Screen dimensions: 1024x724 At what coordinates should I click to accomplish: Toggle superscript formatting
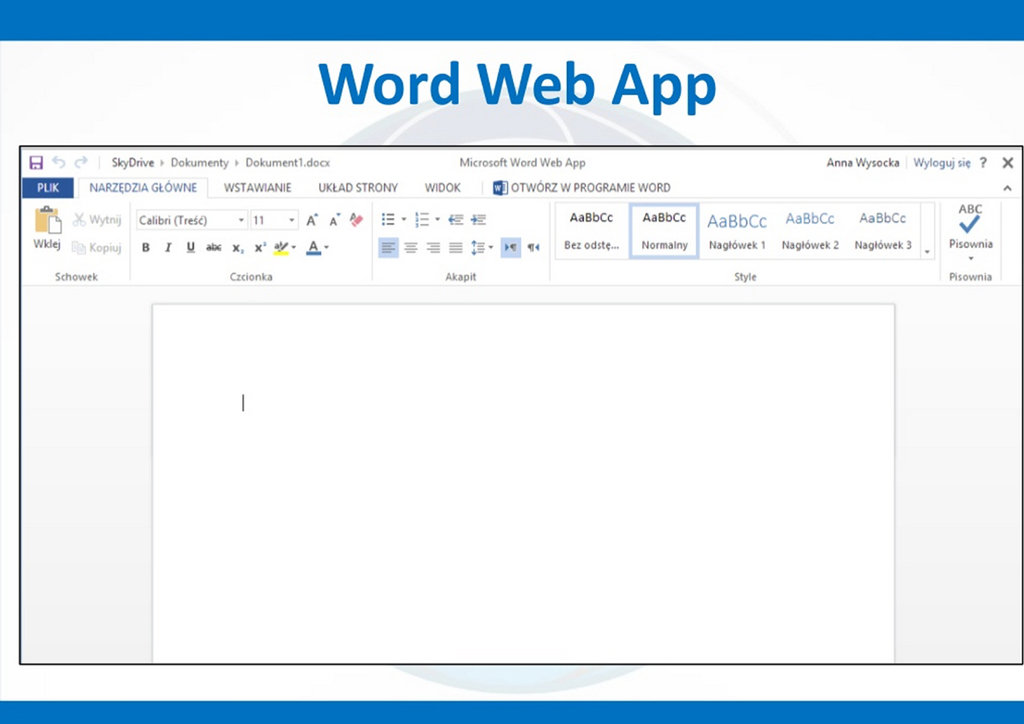[260, 247]
